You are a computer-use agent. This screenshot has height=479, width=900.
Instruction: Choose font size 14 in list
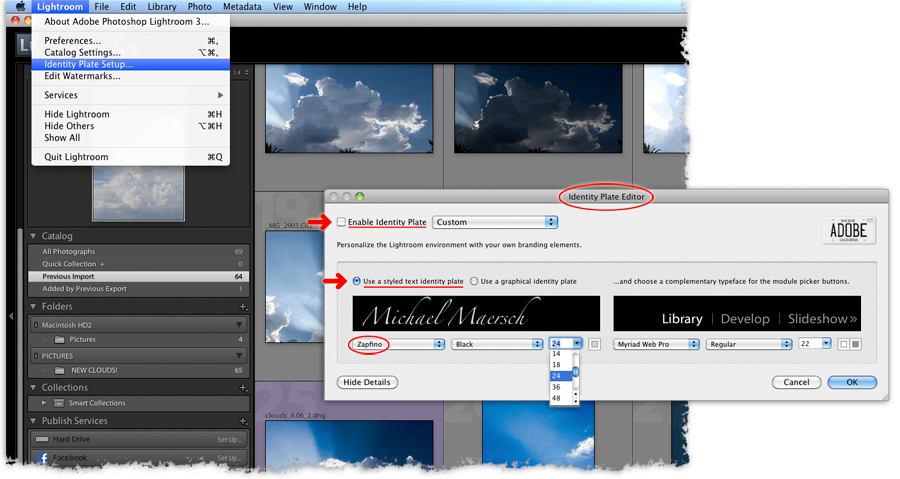pos(561,354)
